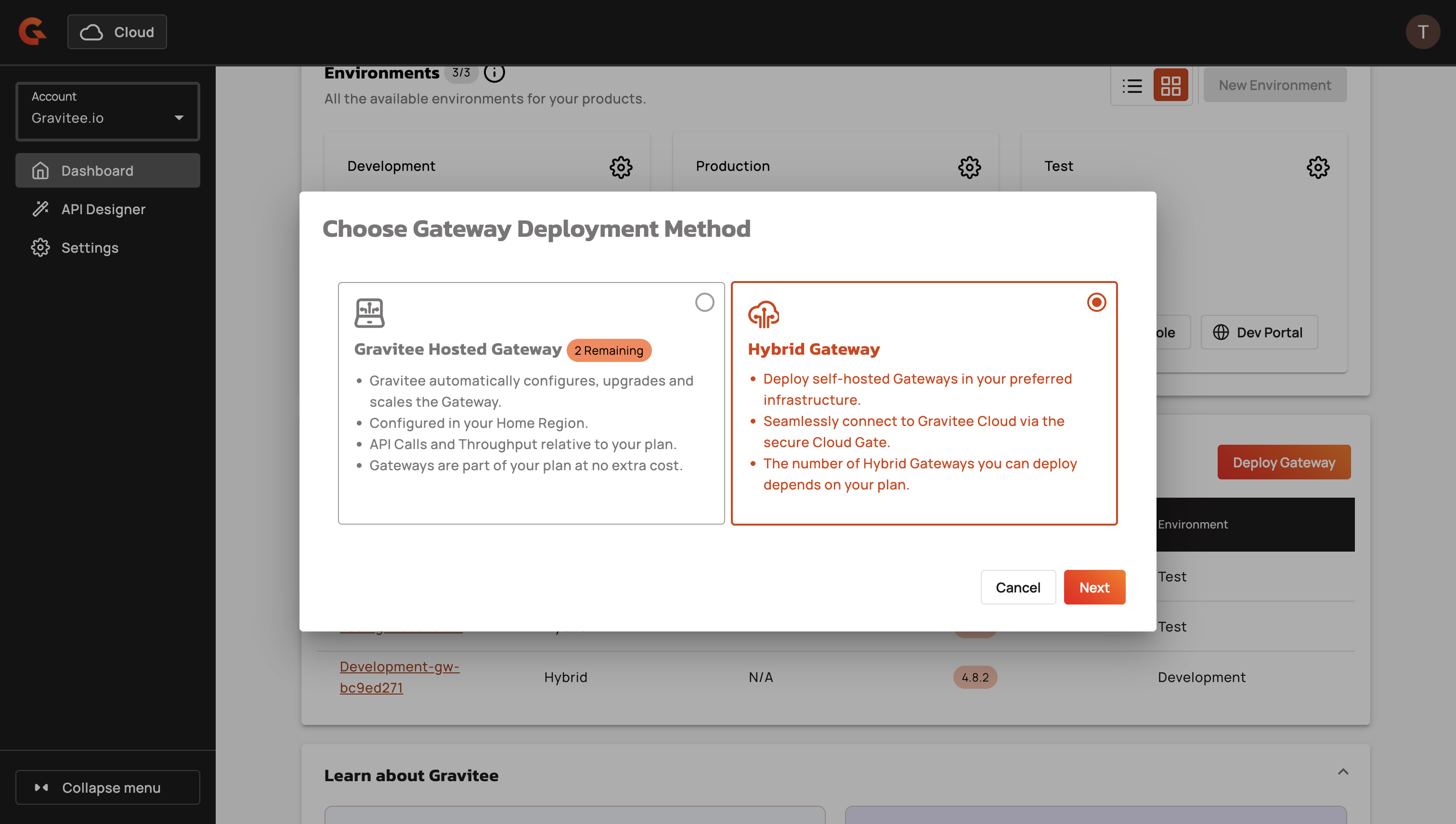Screen dimensions: 1456x824
Task: Open the Development environment settings gear
Action: [621, 167]
